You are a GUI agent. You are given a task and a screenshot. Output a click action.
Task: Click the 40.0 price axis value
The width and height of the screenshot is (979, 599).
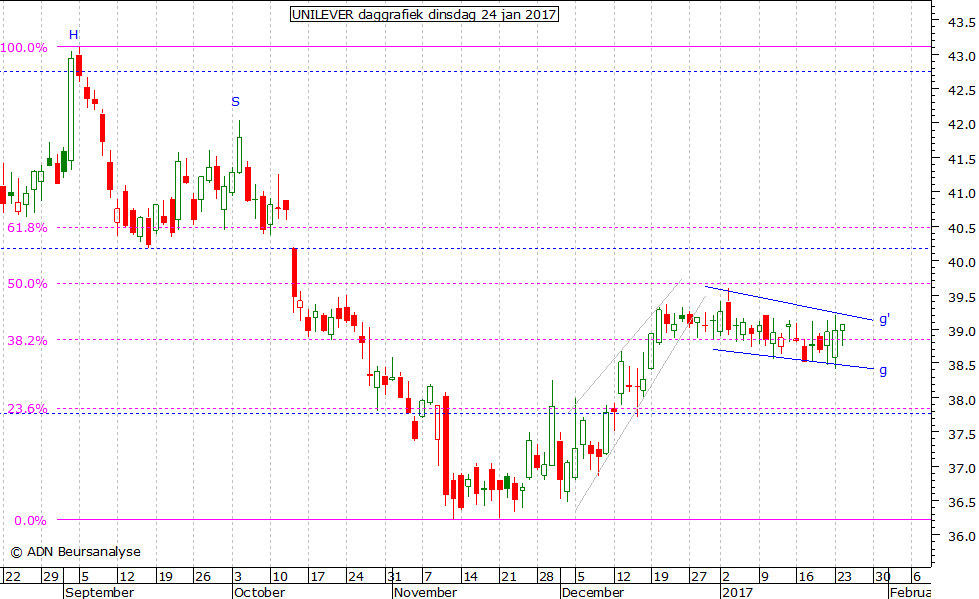pos(962,262)
